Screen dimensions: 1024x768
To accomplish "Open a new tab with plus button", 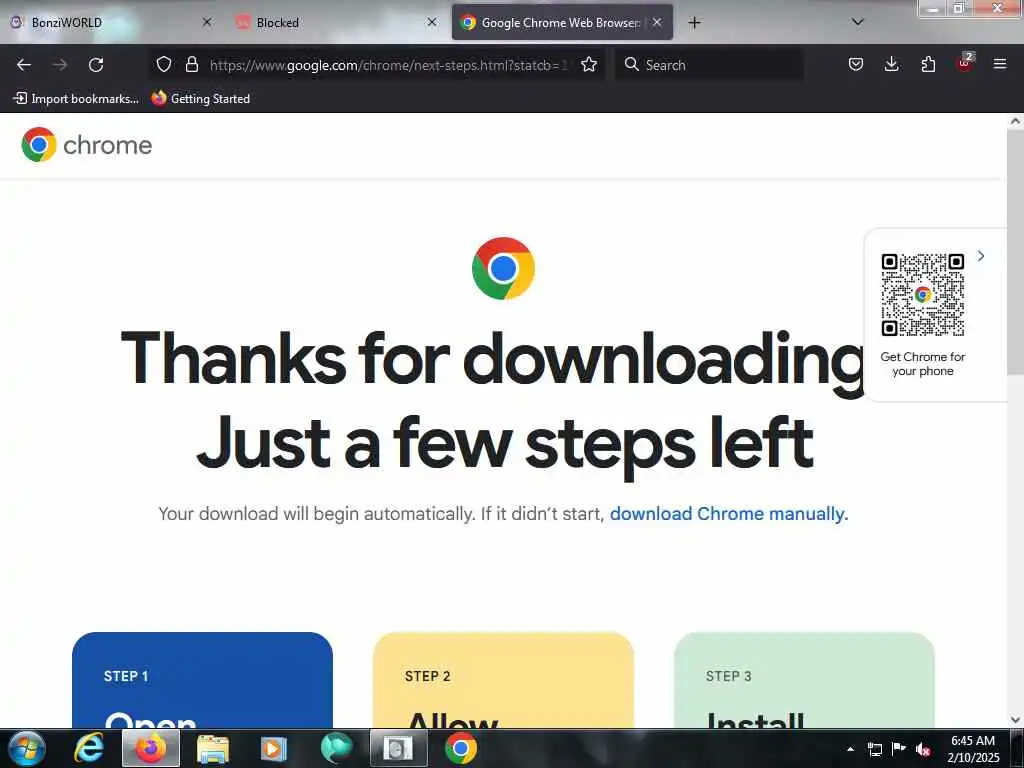I will (x=694, y=23).
